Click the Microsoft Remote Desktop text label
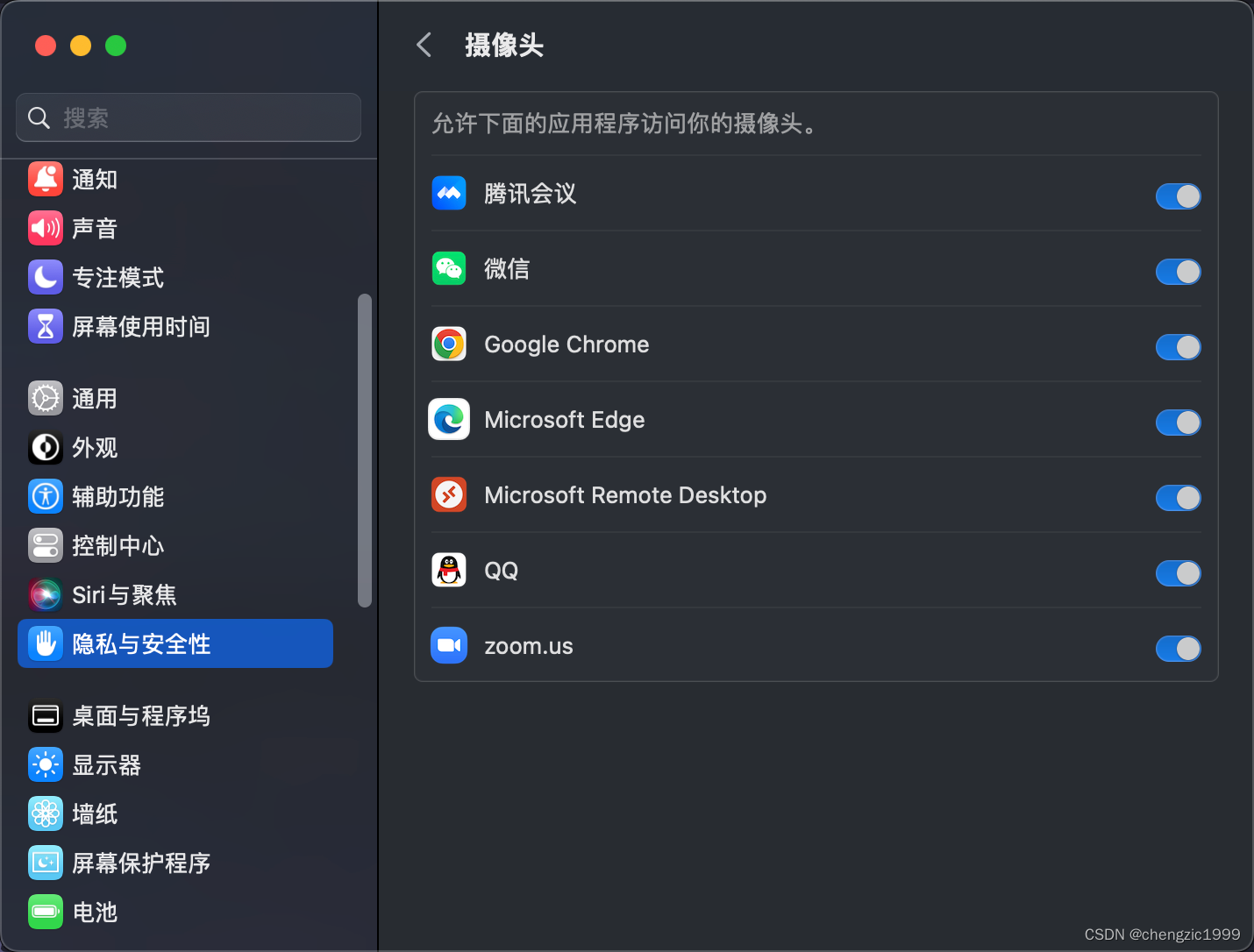1254x952 pixels. tap(625, 495)
